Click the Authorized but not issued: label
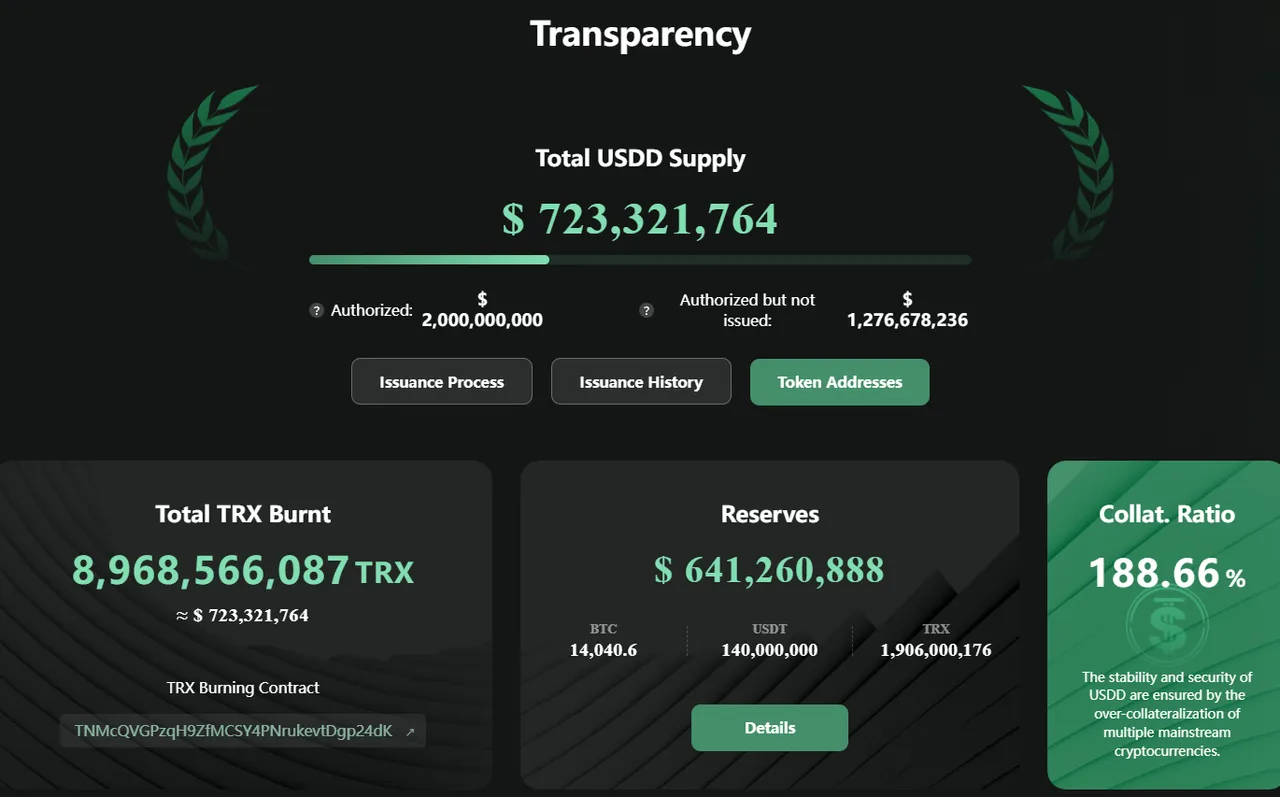This screenshot has height=797, width=1280. (x=747, y=310)
